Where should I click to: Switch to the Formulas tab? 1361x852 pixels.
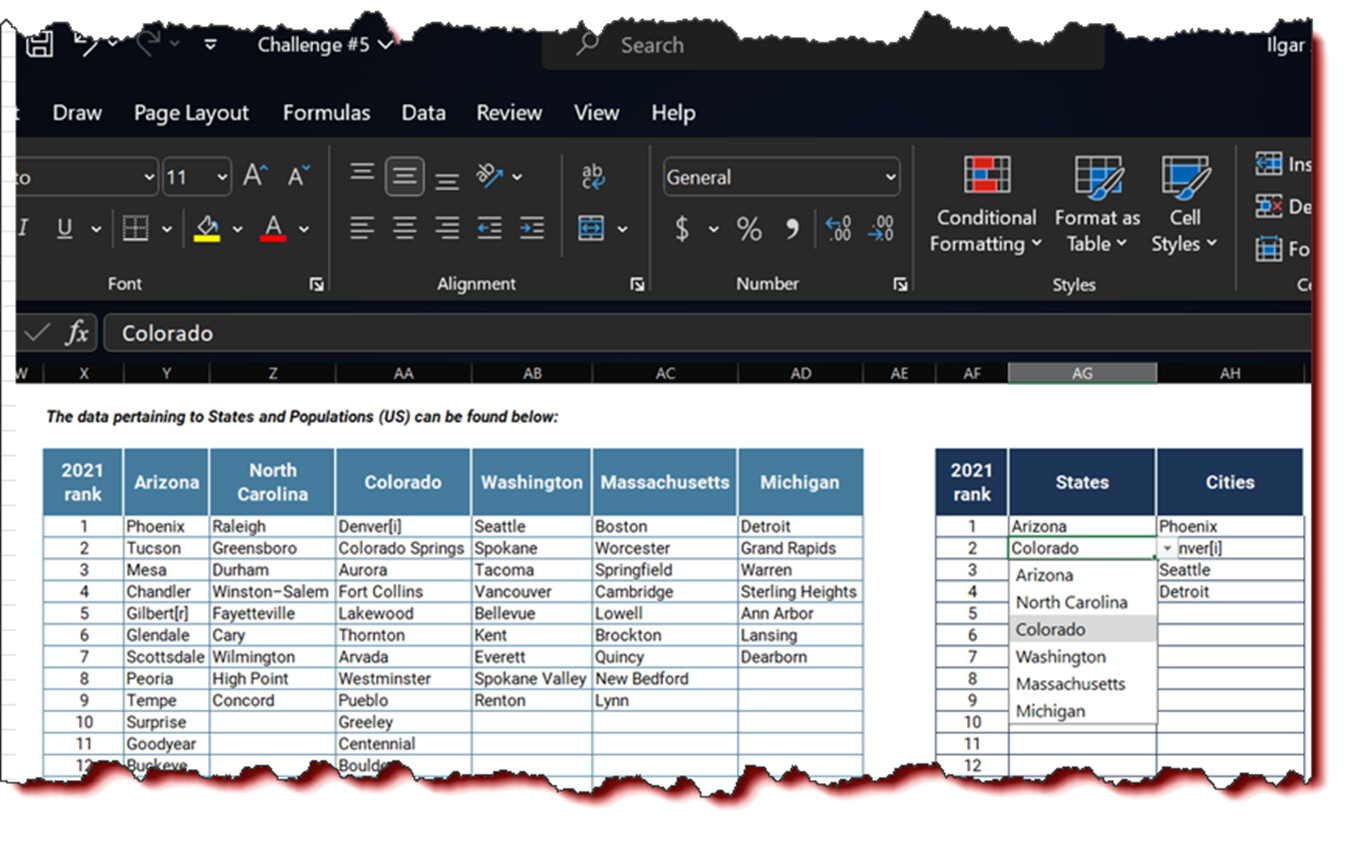pyautogui.click(x=326, y=113)
